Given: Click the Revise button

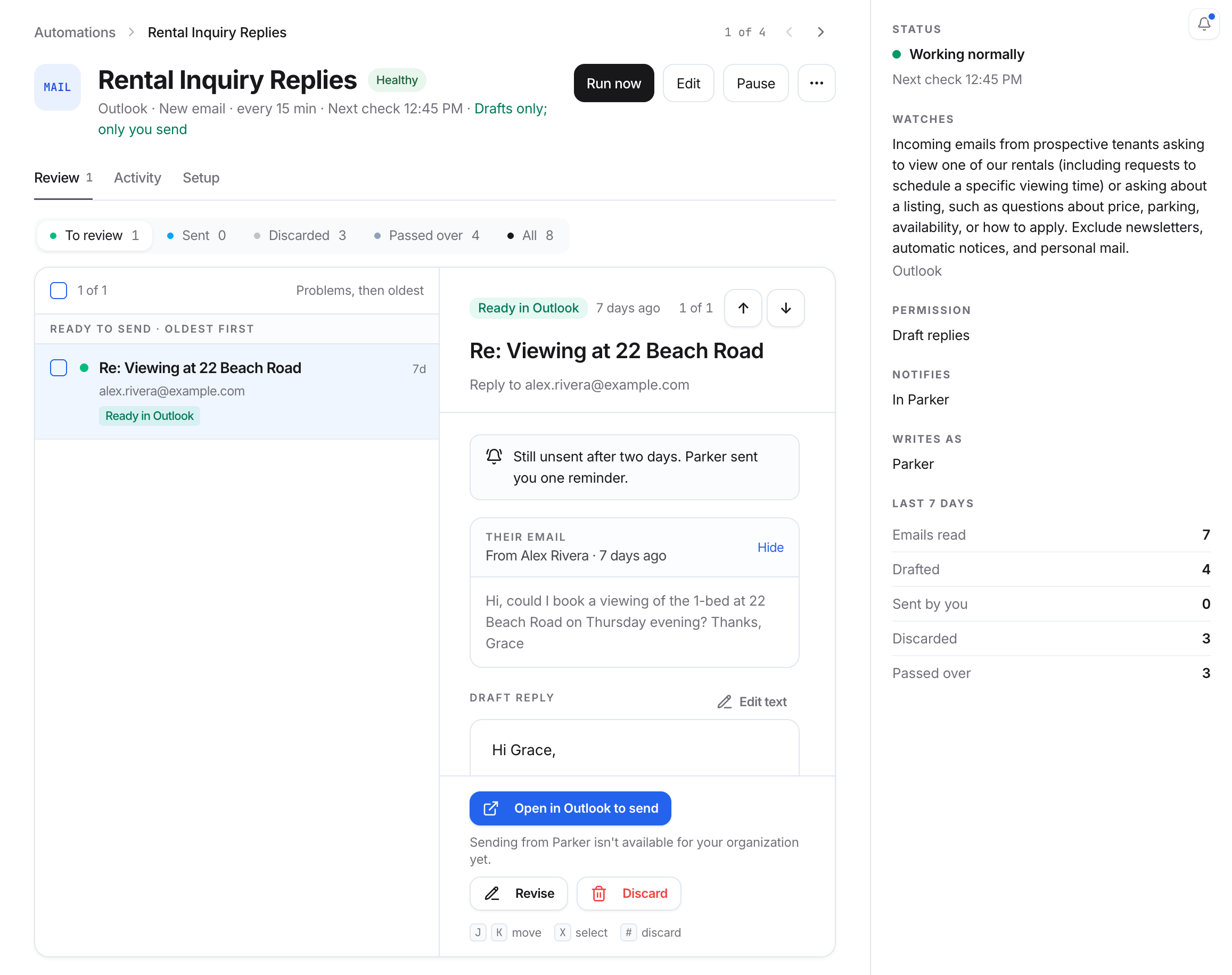Looking at the screenshot, I should (519, 894).
